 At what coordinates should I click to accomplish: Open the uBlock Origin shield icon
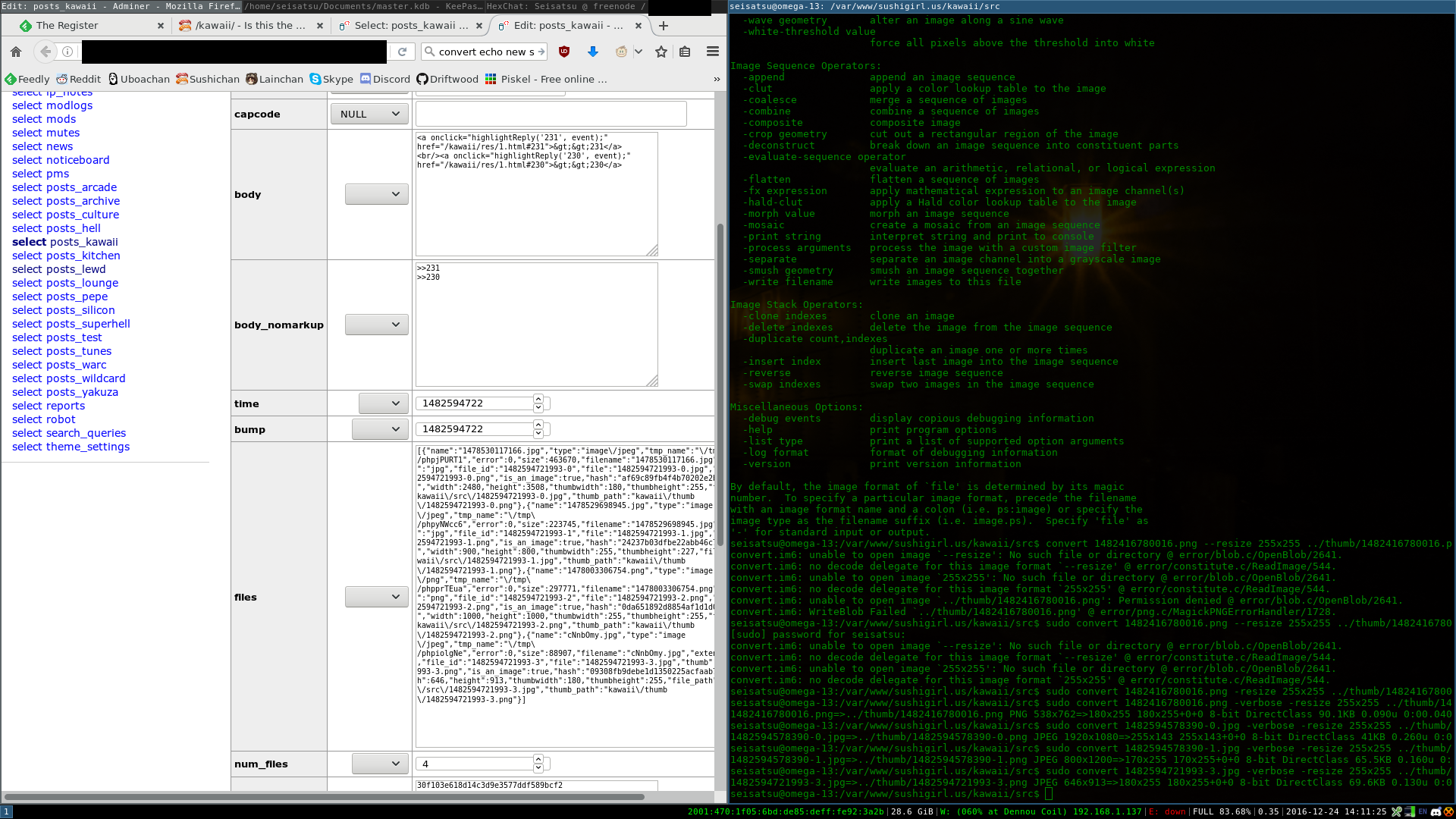(563, 52)
